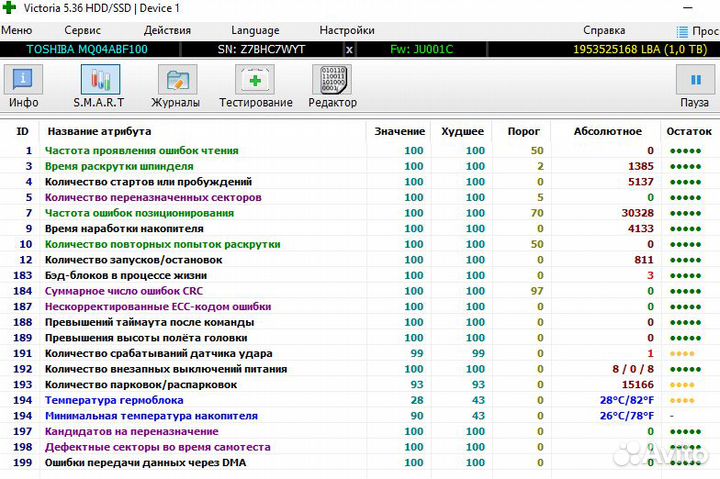Open the Language menu
This screenshot has width=720, height=479.
coord(255,31)
